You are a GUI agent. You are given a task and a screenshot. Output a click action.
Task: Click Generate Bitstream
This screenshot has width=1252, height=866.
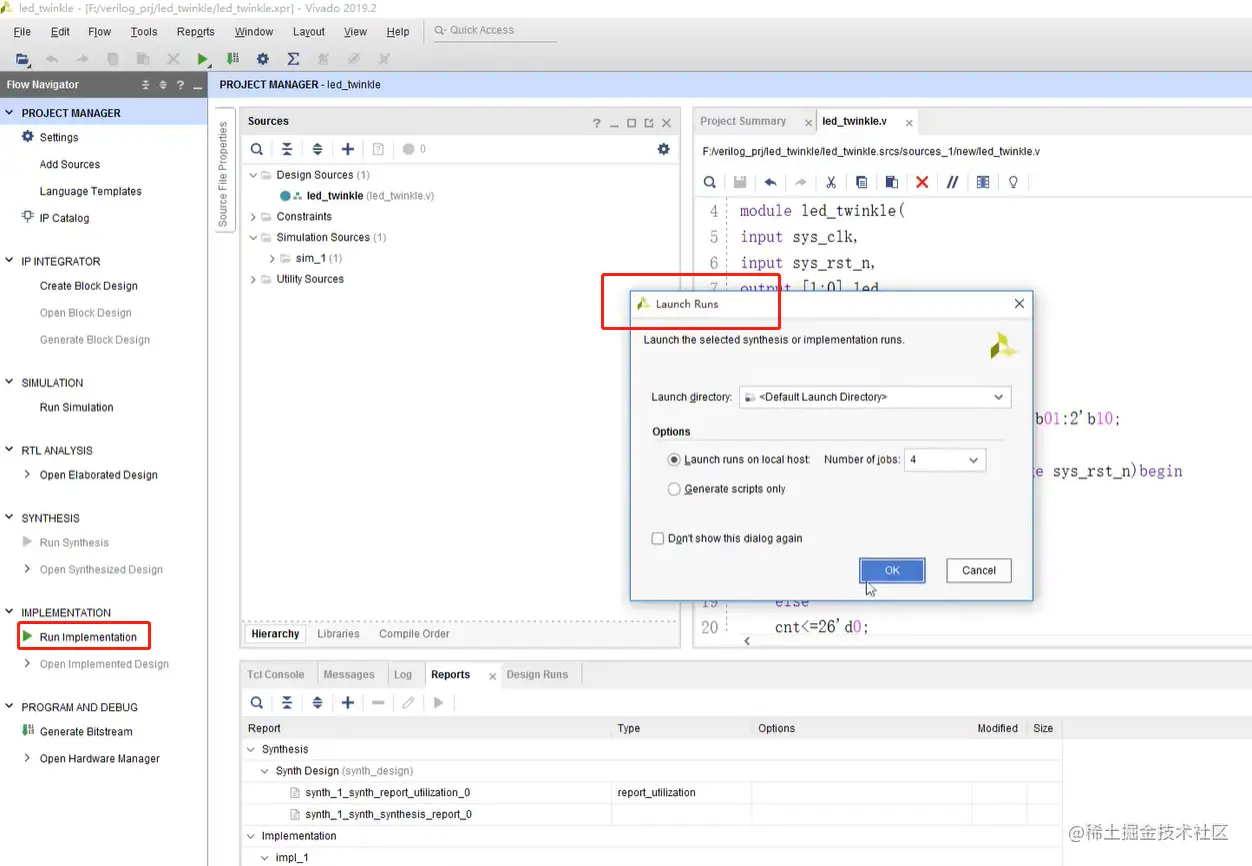(x=86, y=732)
